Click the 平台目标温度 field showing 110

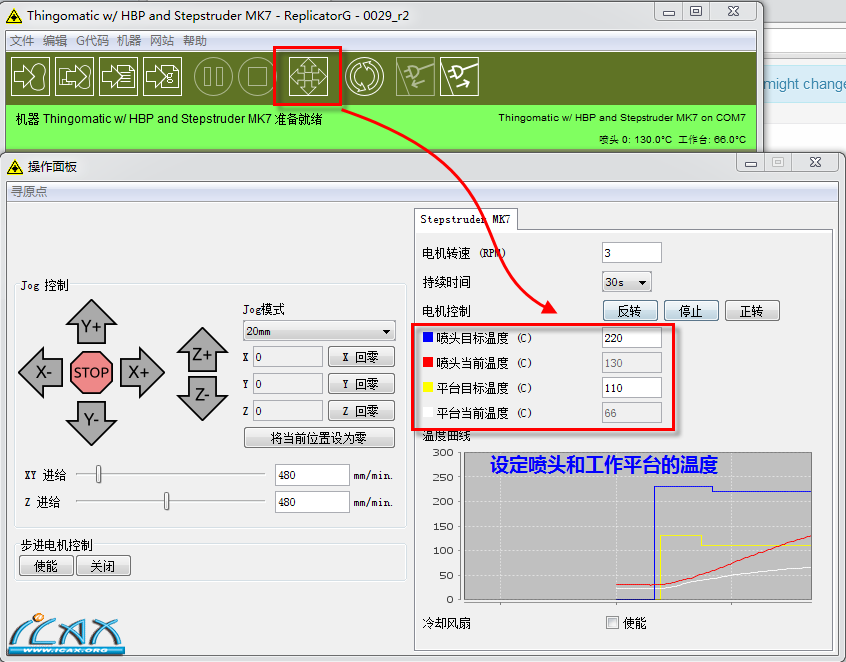pyautogui.click(x=631, y=388)
